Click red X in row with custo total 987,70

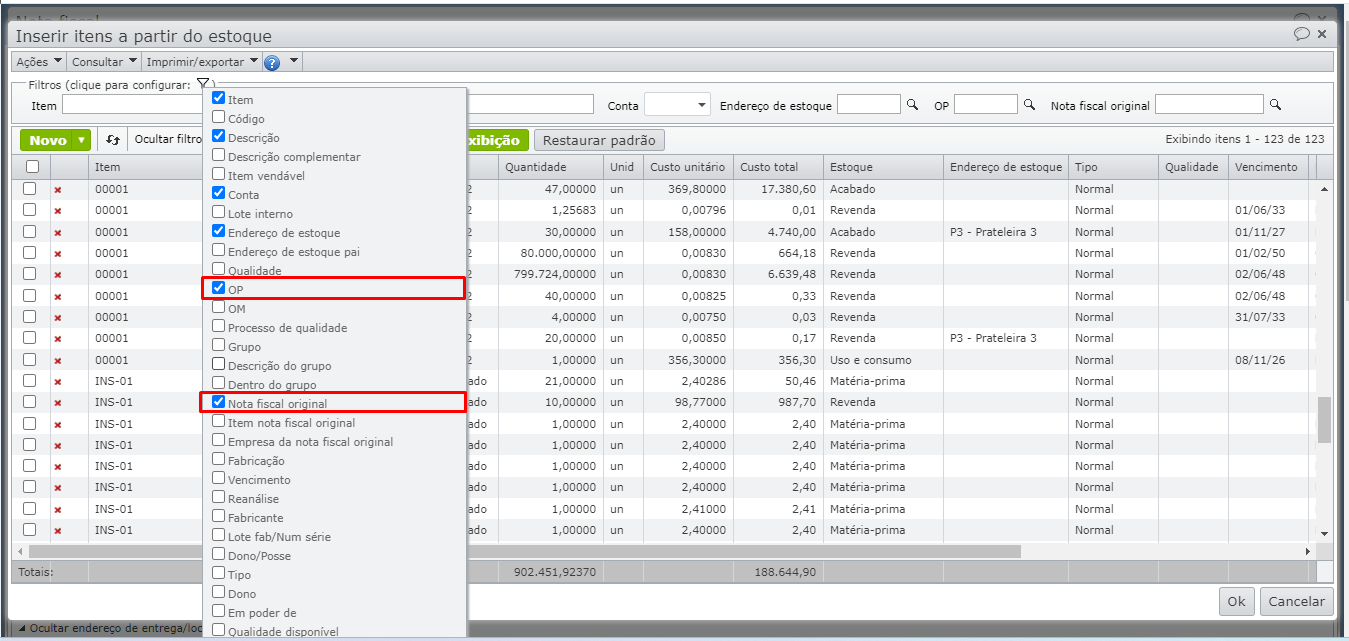[x=58, y=402]
